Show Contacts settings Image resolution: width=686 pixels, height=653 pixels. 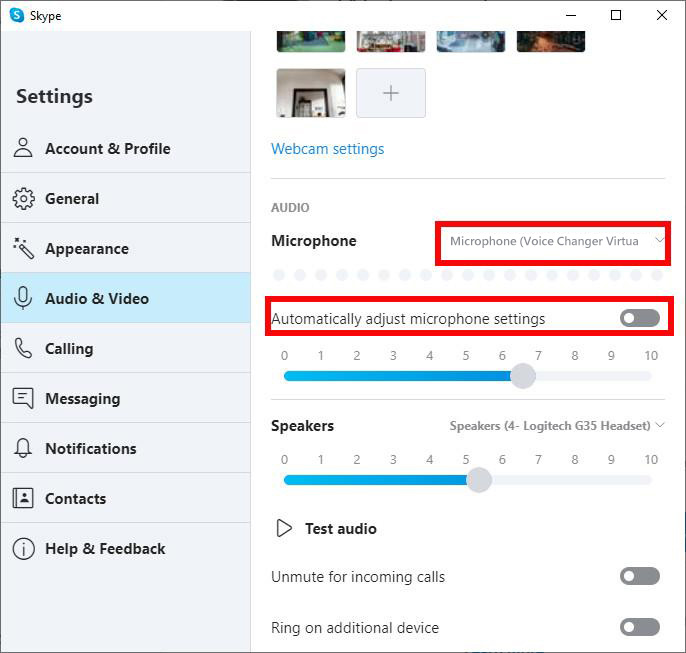(126, 498)
